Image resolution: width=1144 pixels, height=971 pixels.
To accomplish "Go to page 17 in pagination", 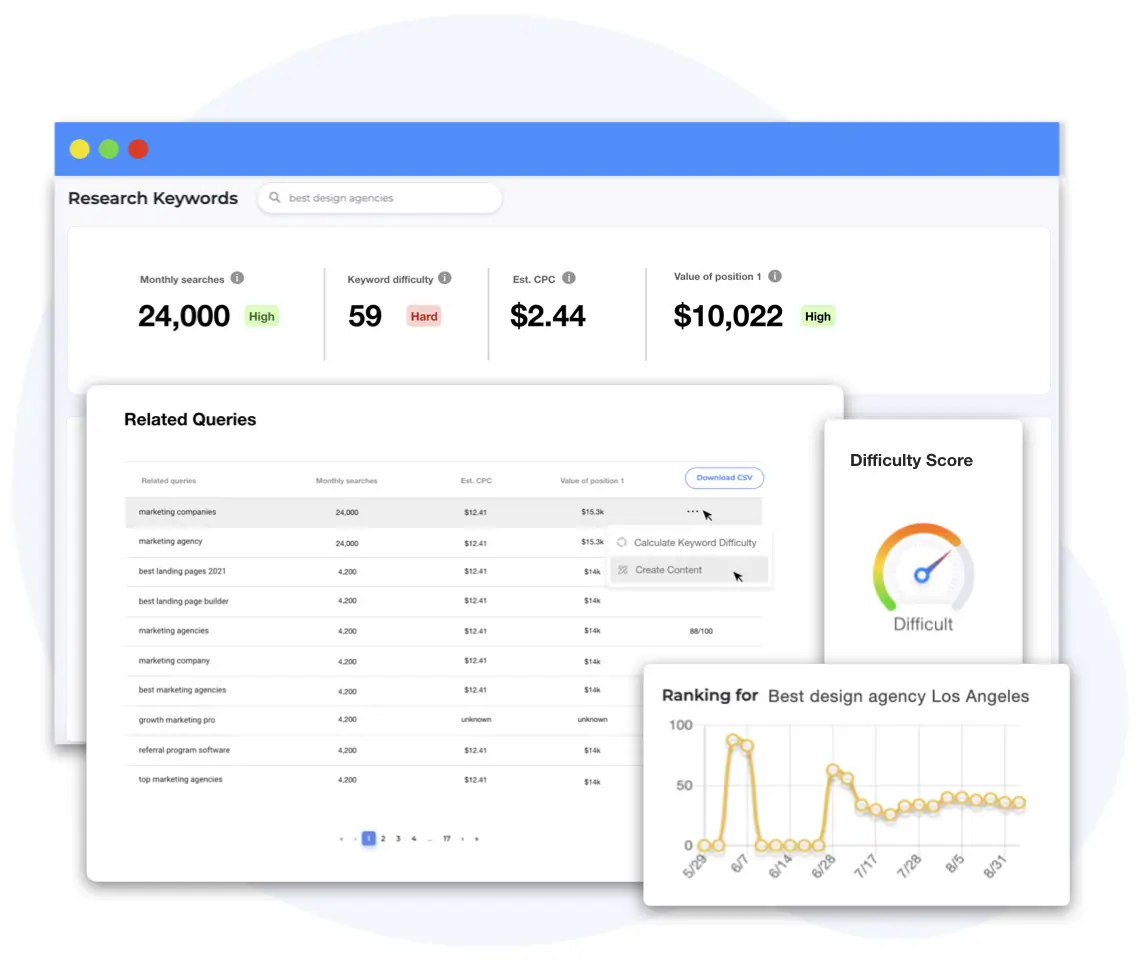I will [447, 839].
